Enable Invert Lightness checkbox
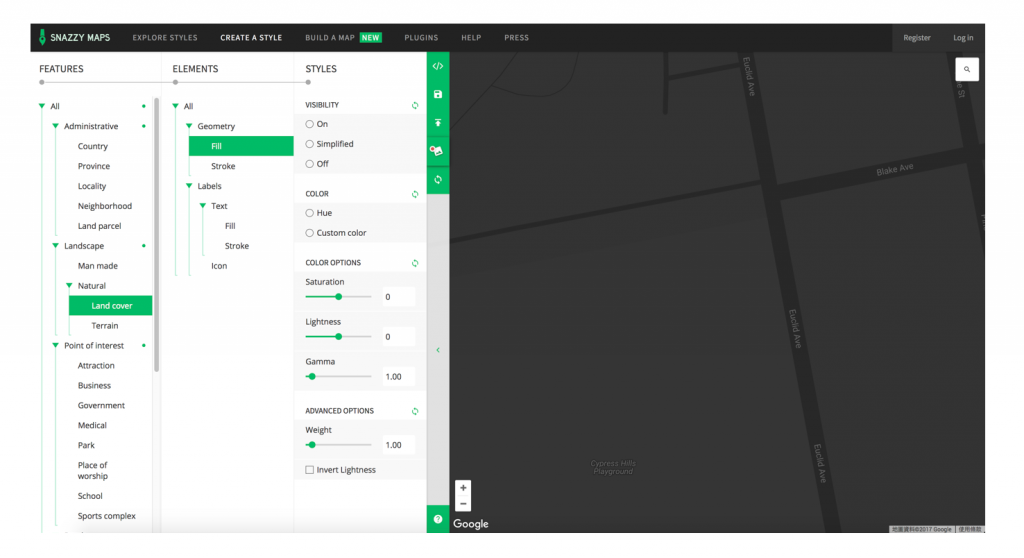1024x558 pixels. click(x=310, y=470)
